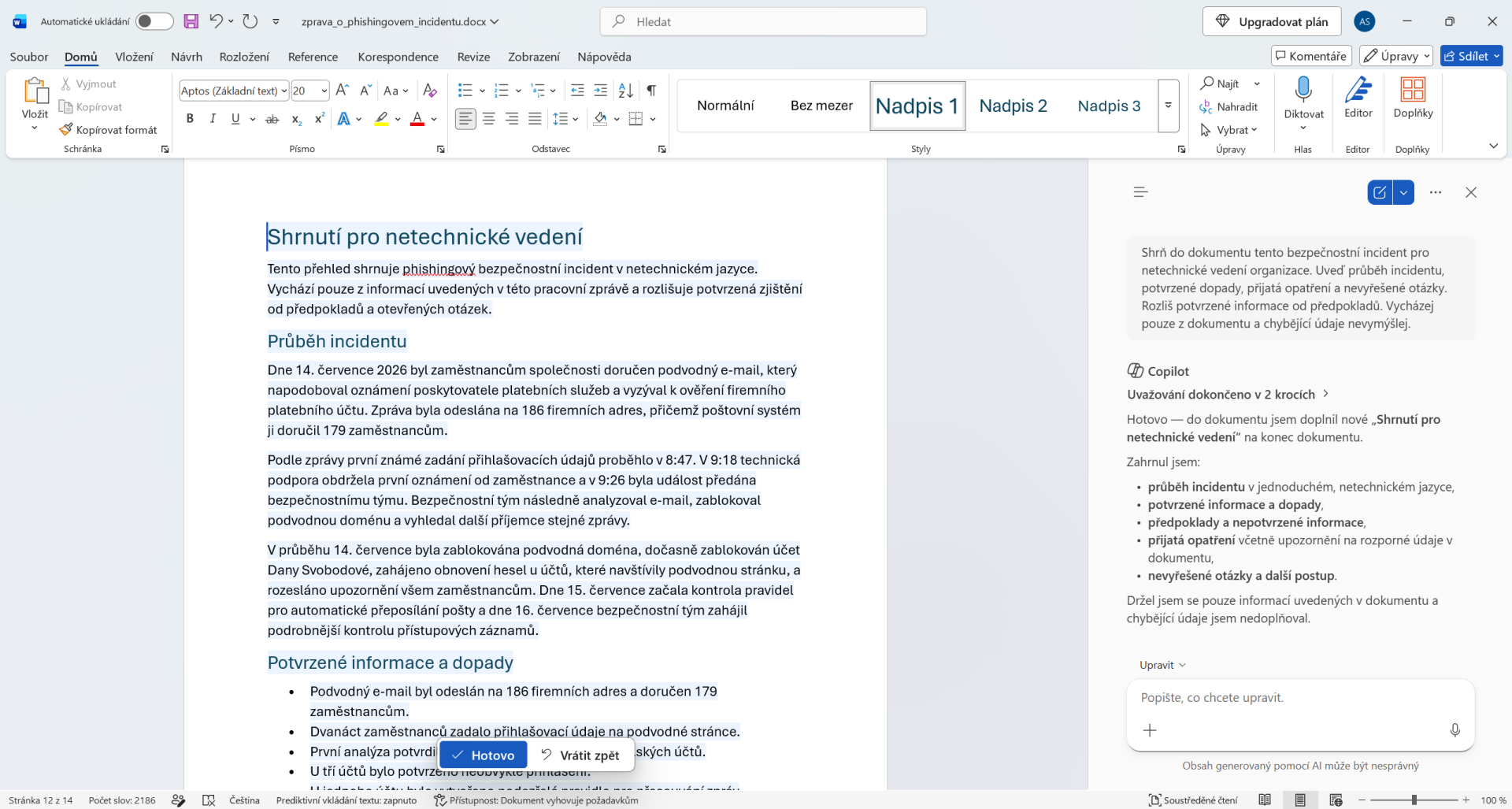Open Komentáře comments
This screenshot has height=809, width=1512.
[x=1311, y=56]
